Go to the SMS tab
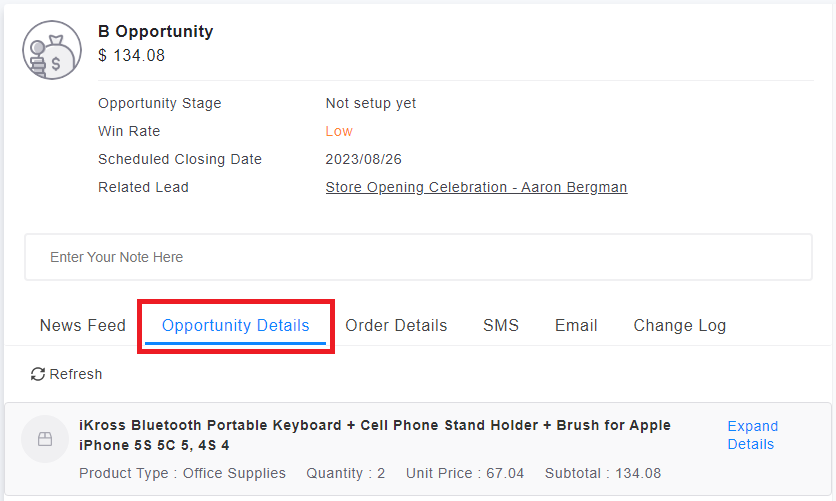Image resolution: width=836 pixels, height=501 pixels. coord(501,325)
